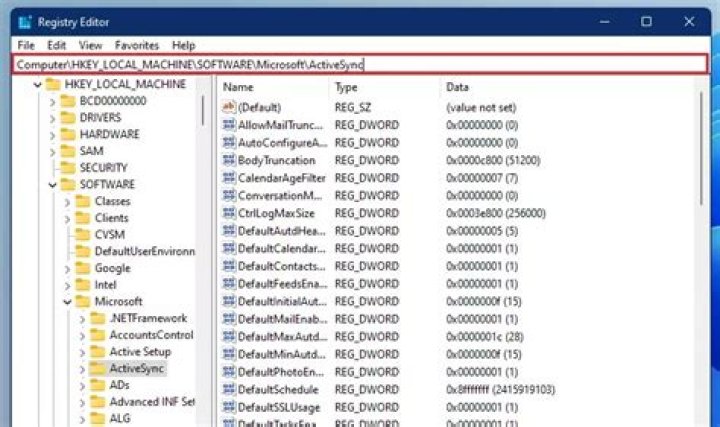
Task: Click the Registry Editor app icon in title bar
Action: coord(25,22)
